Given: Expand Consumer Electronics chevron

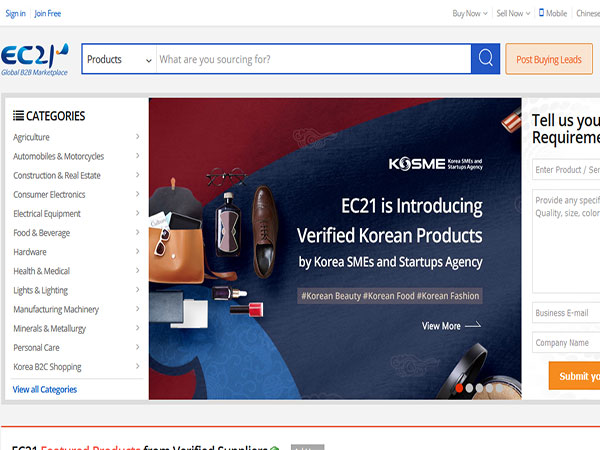Looking at the screenshot, I should point(137,194).
